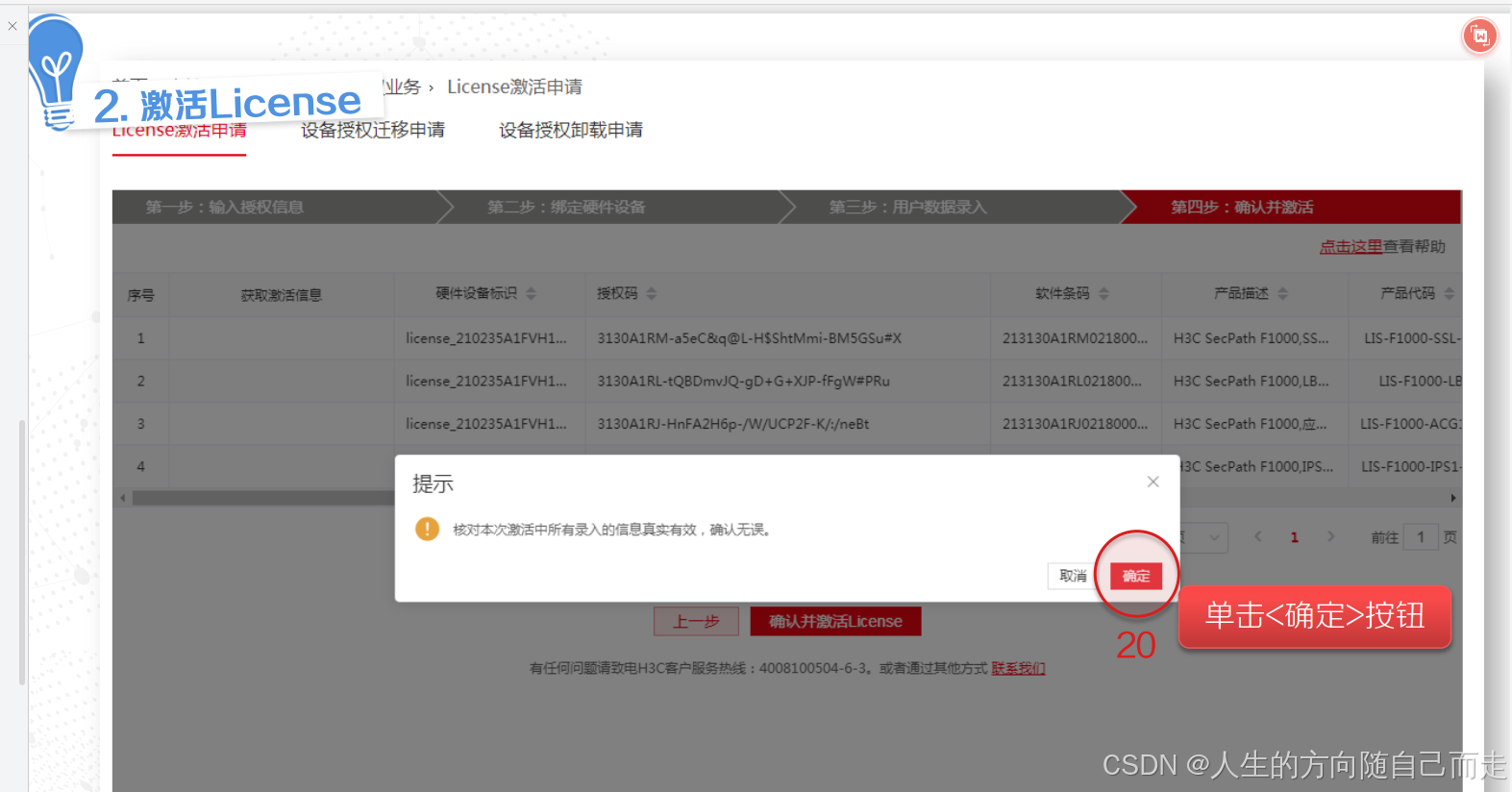
Task: Select step 第二步：绑定硬件设备
Action: coord(566,207)
